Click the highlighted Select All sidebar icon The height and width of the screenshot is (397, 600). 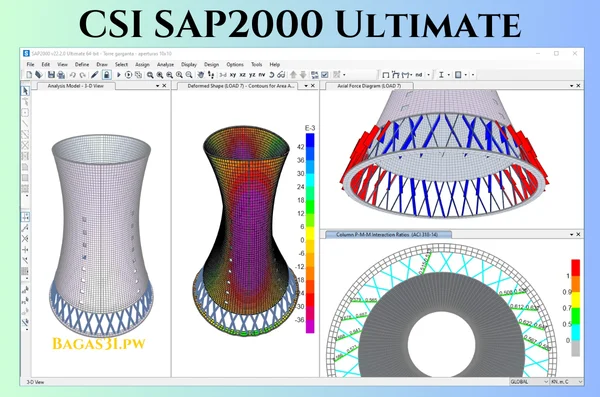(x=25, y=217)
